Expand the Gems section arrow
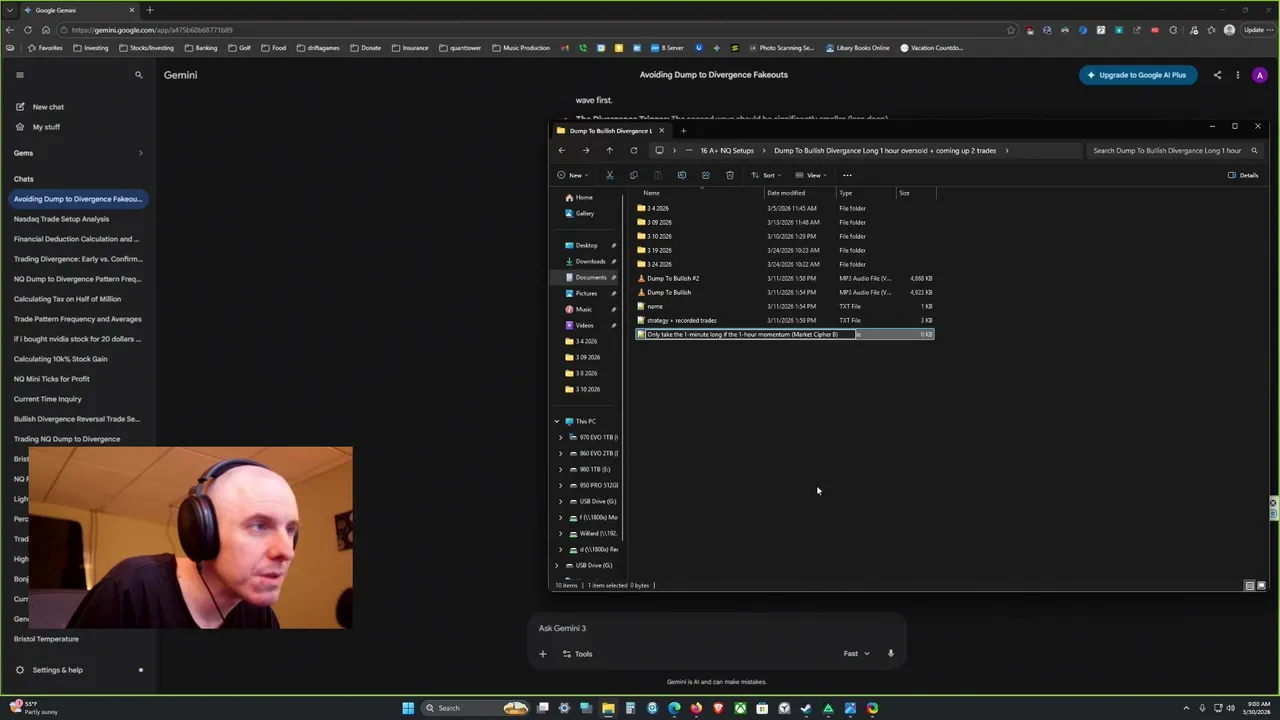The image size is (1280, 720). tap(140, 153)
